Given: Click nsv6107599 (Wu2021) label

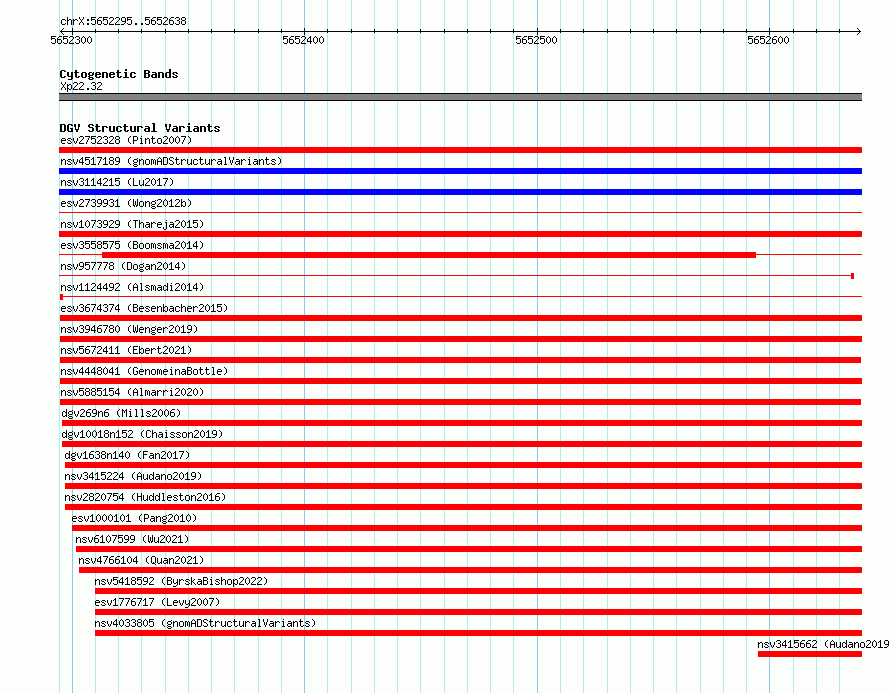Looking at the screenshot, I should click(x=132, y=539).
